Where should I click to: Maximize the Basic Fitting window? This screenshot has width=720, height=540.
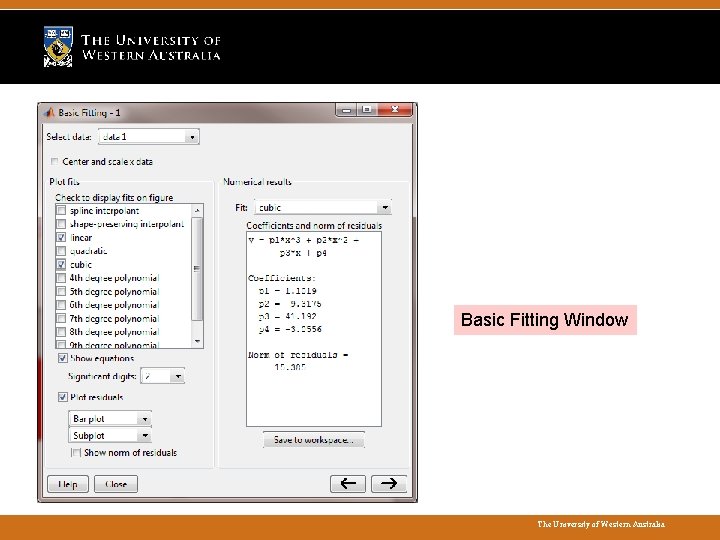coord(366,109)
